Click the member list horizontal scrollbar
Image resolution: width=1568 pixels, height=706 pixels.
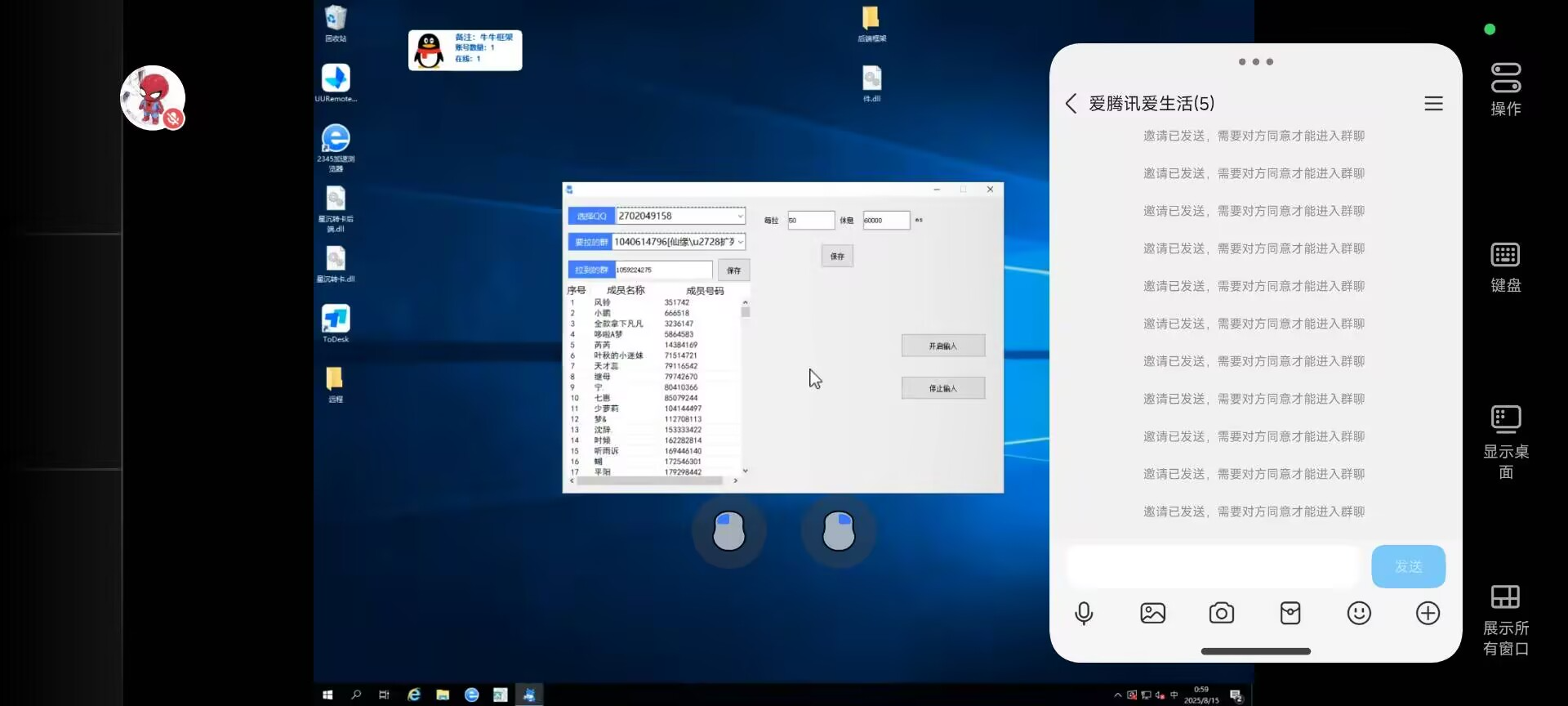(x=649, y=481)
